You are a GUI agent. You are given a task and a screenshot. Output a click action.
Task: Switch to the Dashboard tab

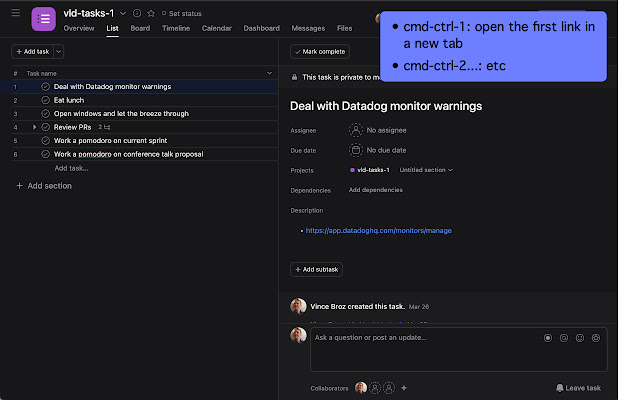[262, 28]
